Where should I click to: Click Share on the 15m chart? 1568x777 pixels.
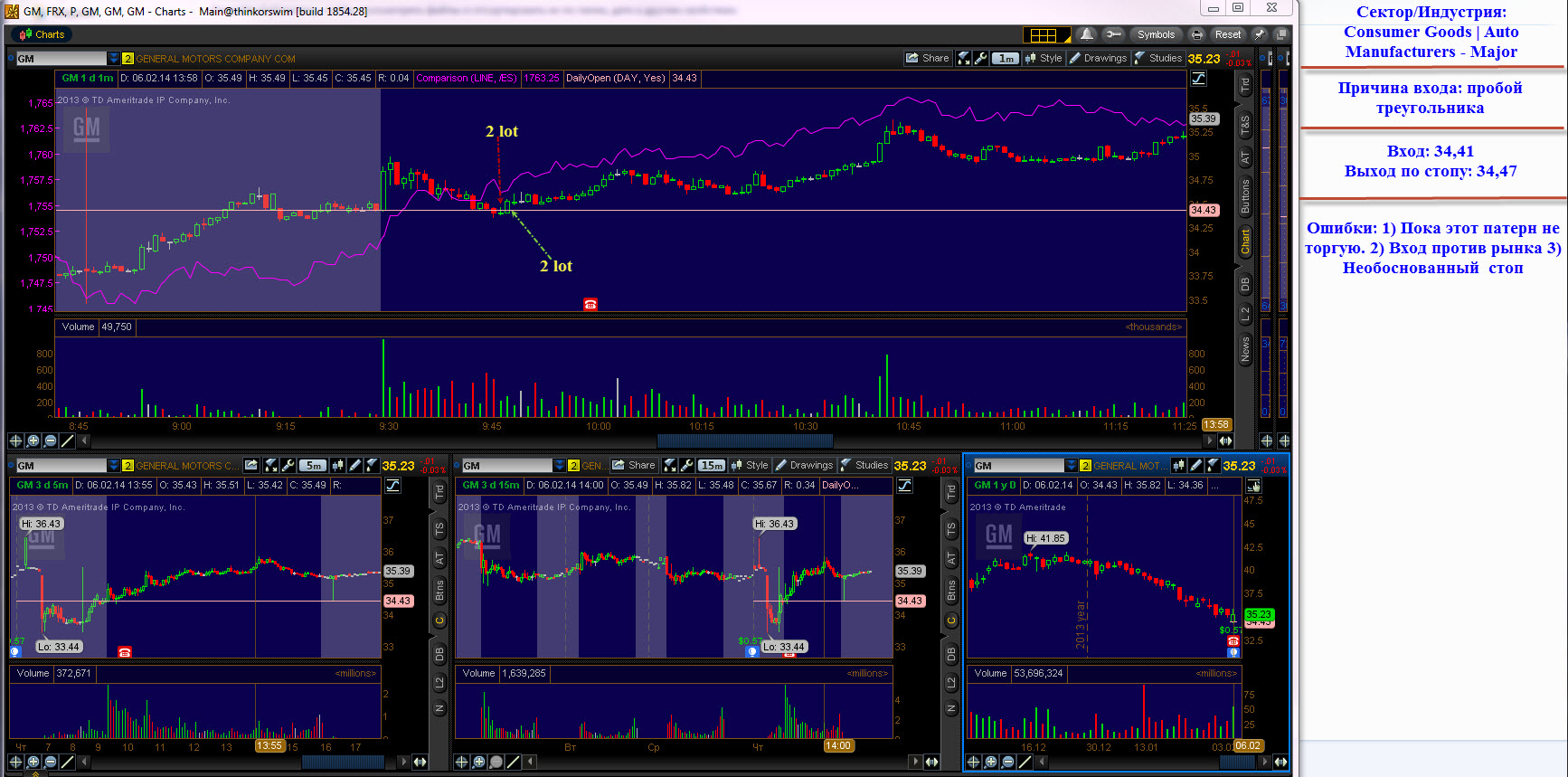click(x=634, y=465)
